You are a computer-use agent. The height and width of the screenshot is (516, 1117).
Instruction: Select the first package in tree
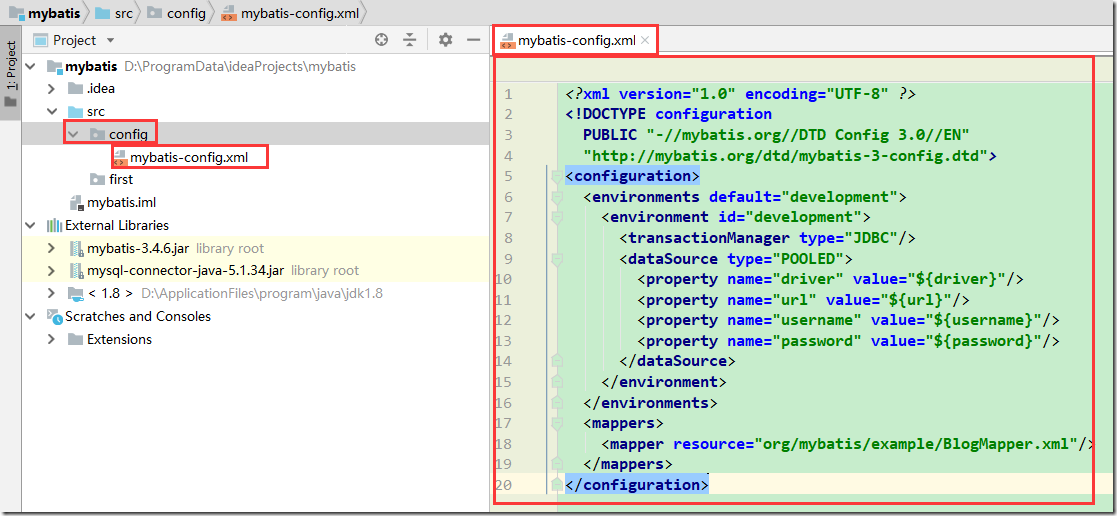pos(121,180)
